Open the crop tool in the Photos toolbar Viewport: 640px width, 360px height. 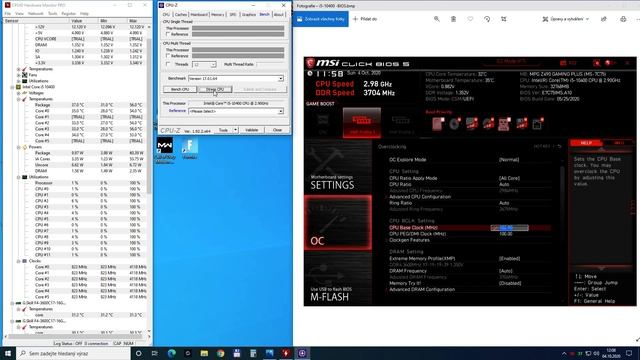point(504,19)
